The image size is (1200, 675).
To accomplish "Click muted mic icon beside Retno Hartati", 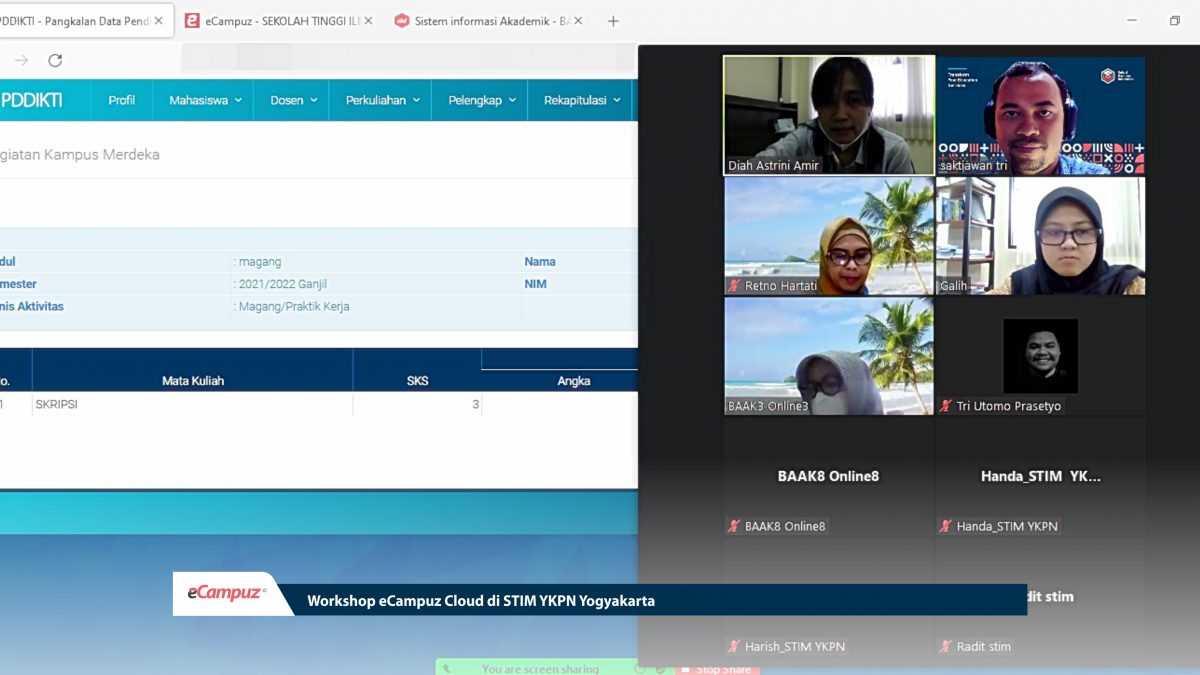I will pyautogui.click(x=734, y=286).
